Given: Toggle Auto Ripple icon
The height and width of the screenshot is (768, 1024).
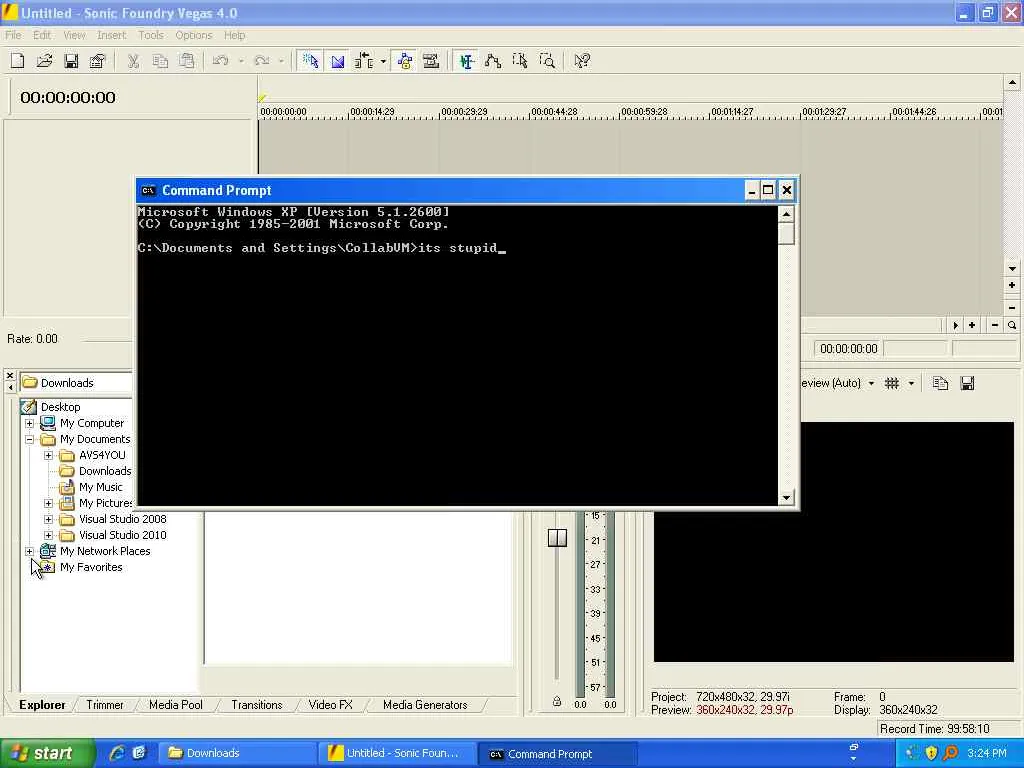Looking at the screenshot, I should point(364,61).
